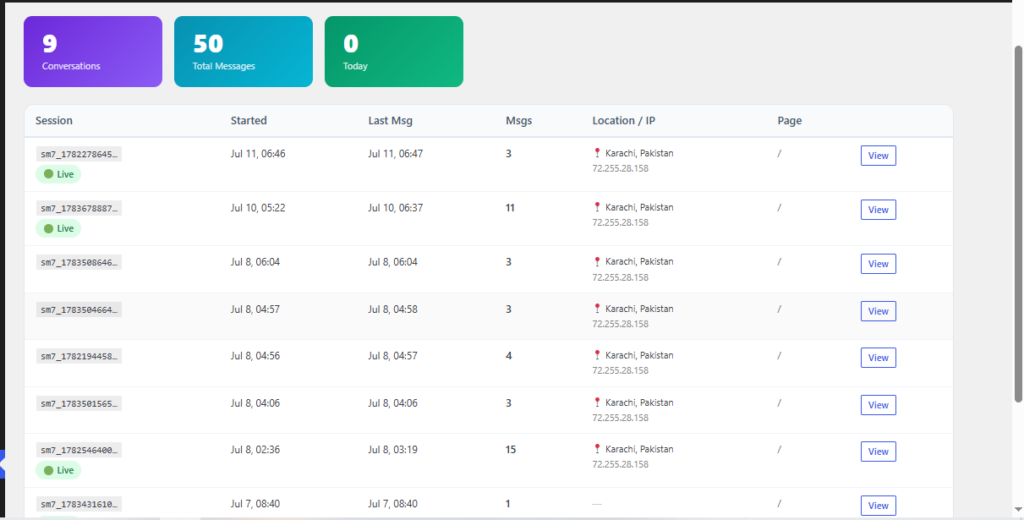Click Live badge under sm7_1782278645
The image size is (1024, 520).
click(x=58, y=174)
